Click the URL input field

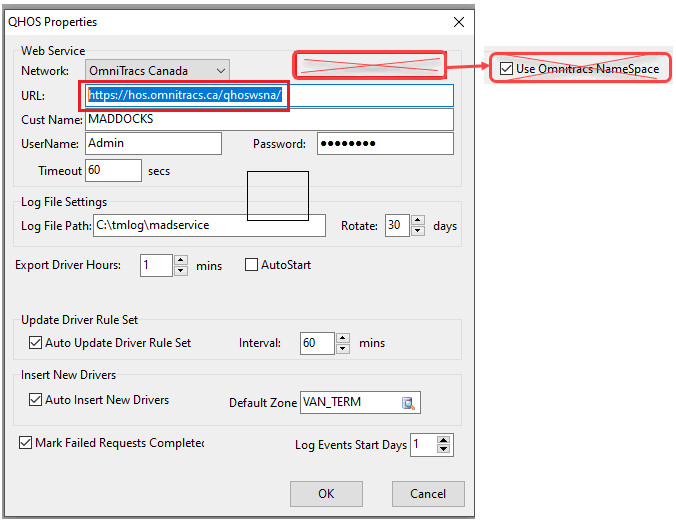(x=269, y=95)
